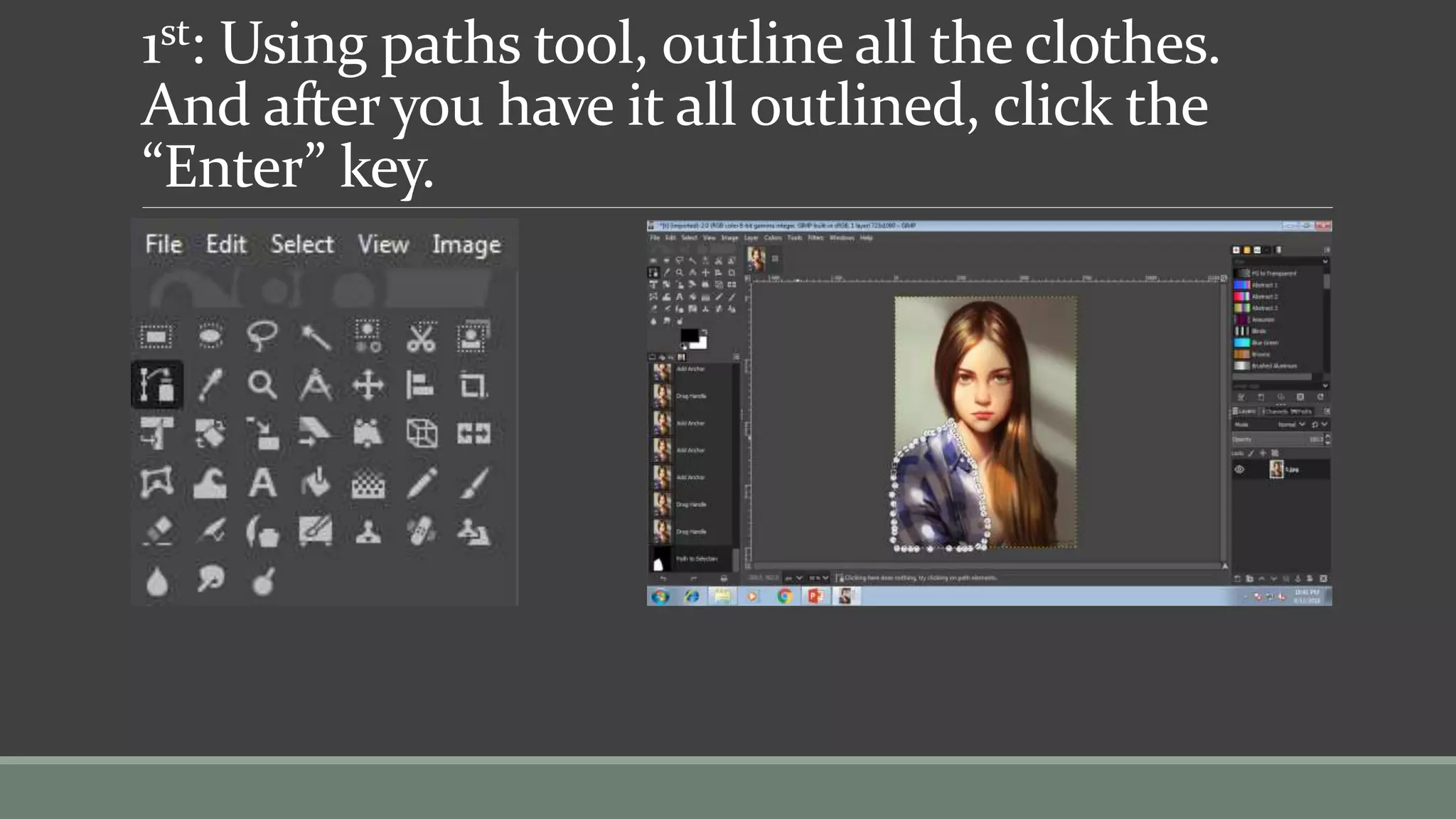Open Filters menu in the GIMP window

pos(815,237)
